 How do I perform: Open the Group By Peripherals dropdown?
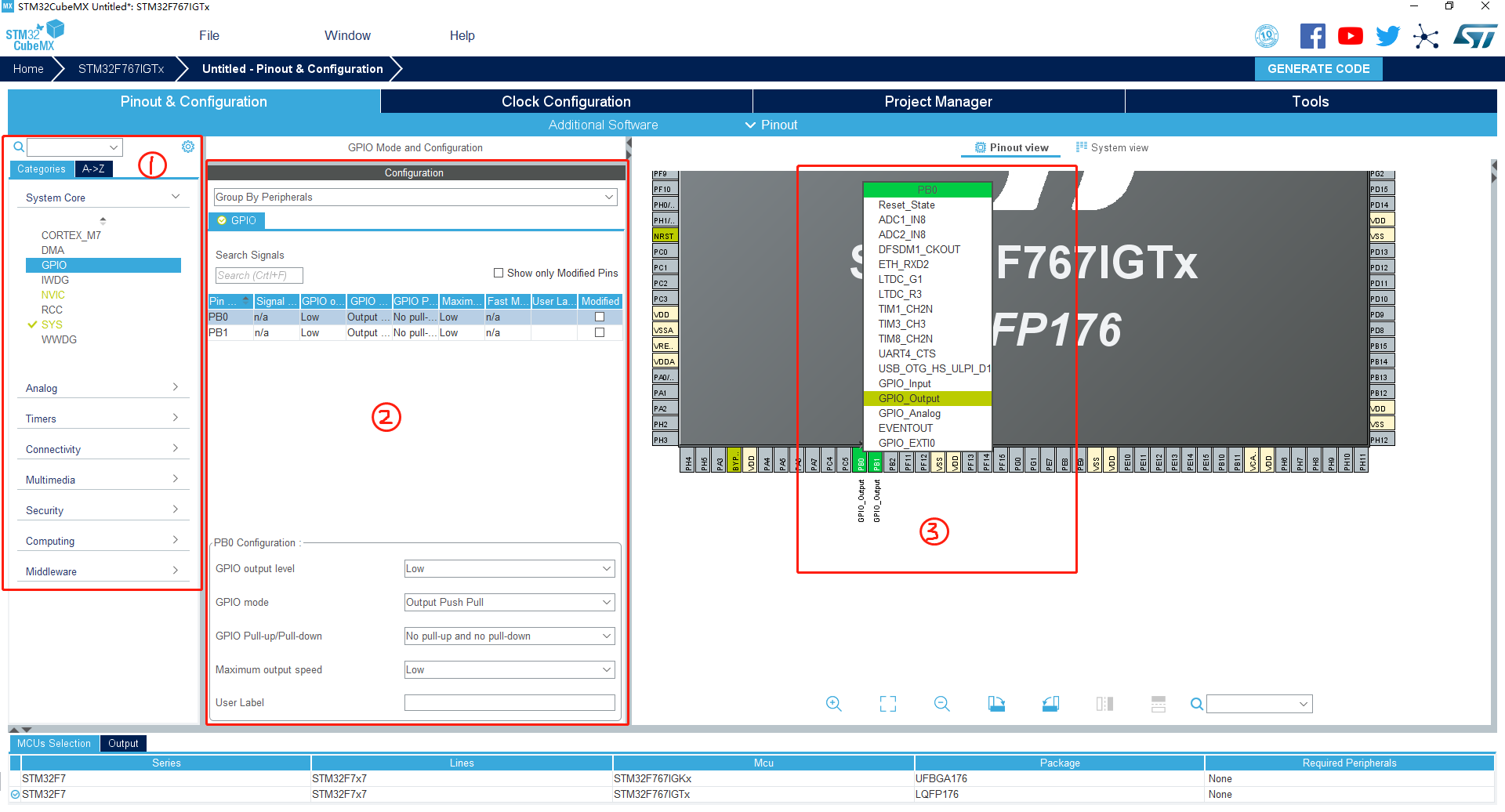[415, 197]
